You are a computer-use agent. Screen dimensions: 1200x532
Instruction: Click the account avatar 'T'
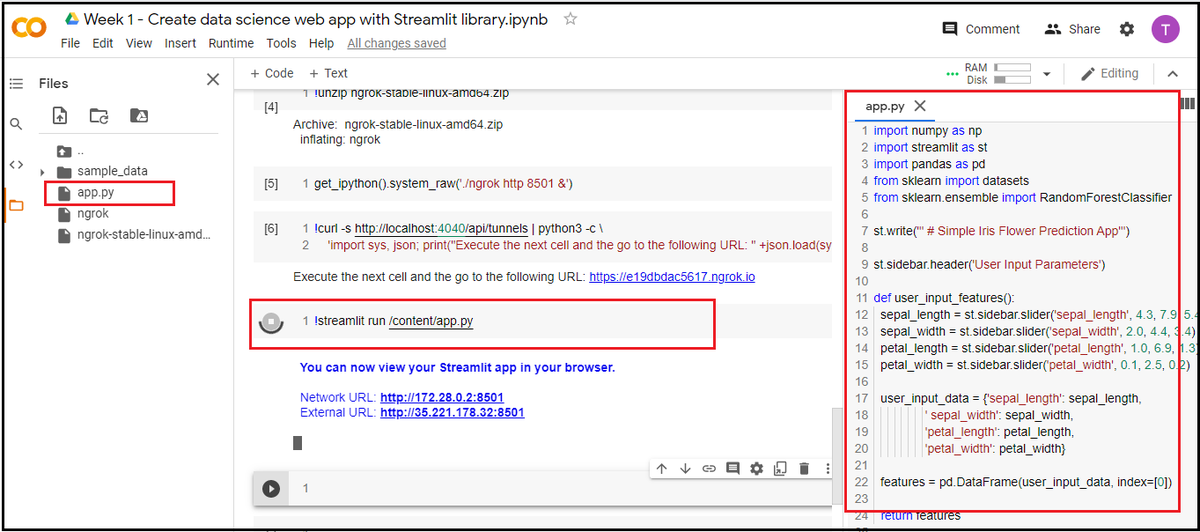click(x=1165, y=29)
